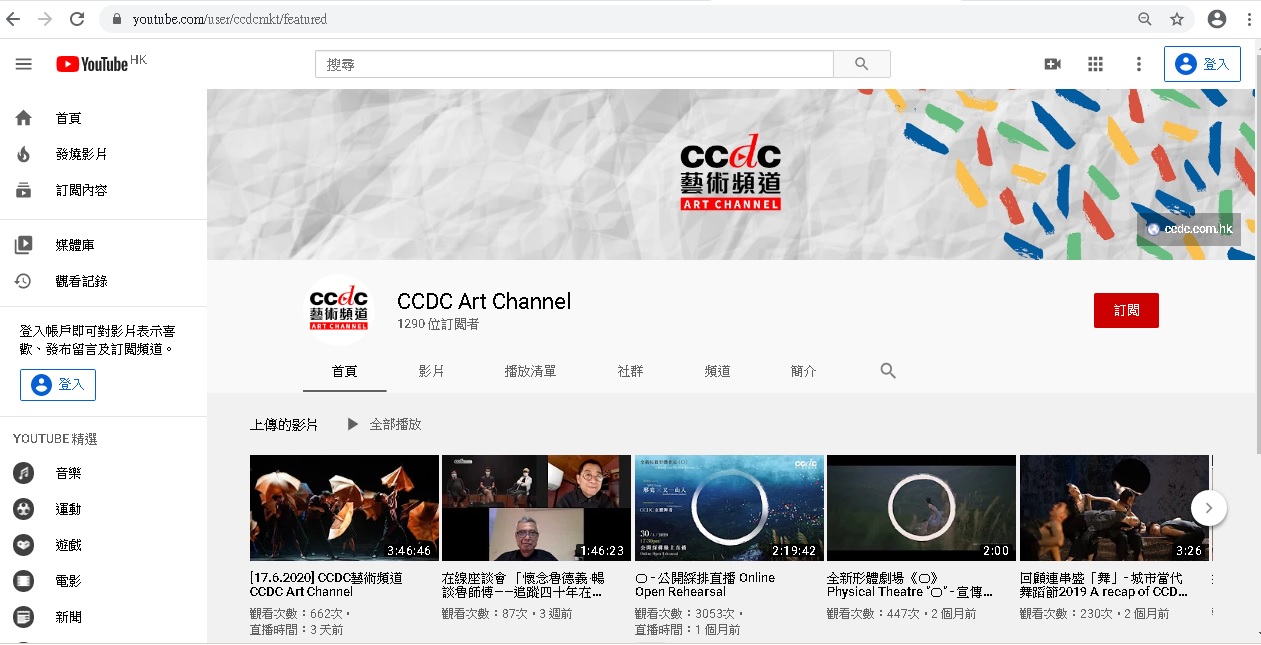
Task: Open 新聞 news category
Action: point(103,617)
